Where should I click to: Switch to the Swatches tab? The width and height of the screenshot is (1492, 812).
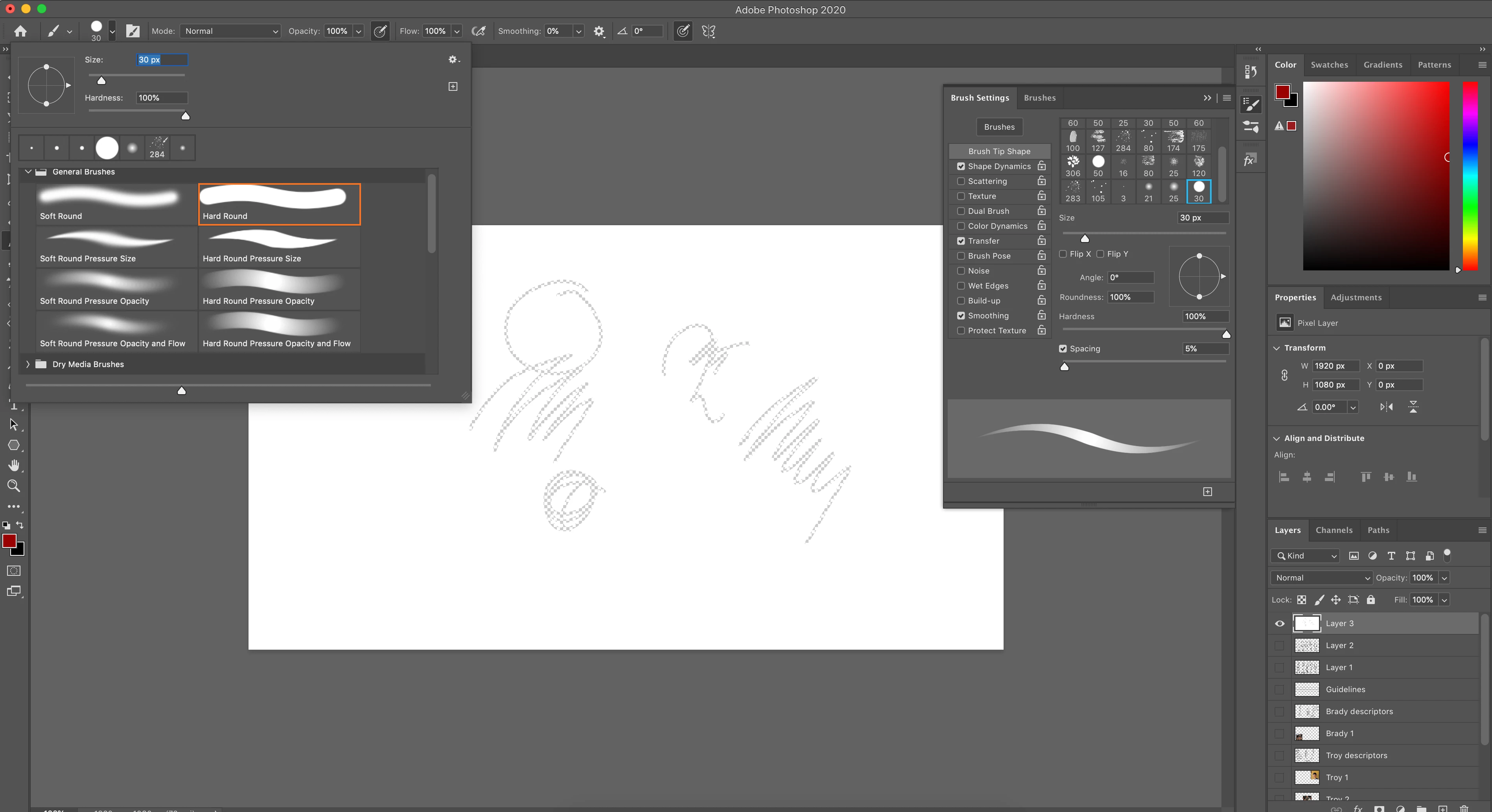tap(1329, 65)
